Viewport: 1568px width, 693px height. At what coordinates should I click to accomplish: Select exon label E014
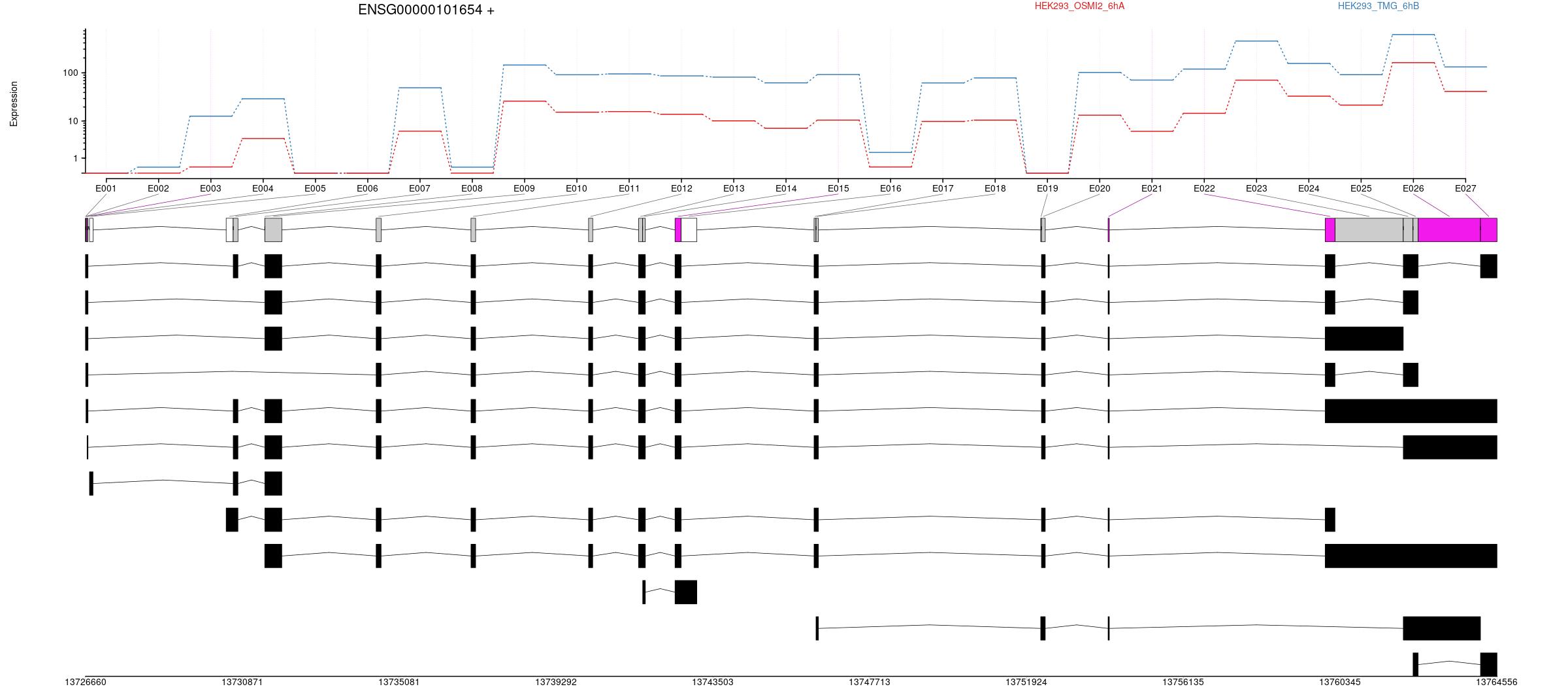786,188
